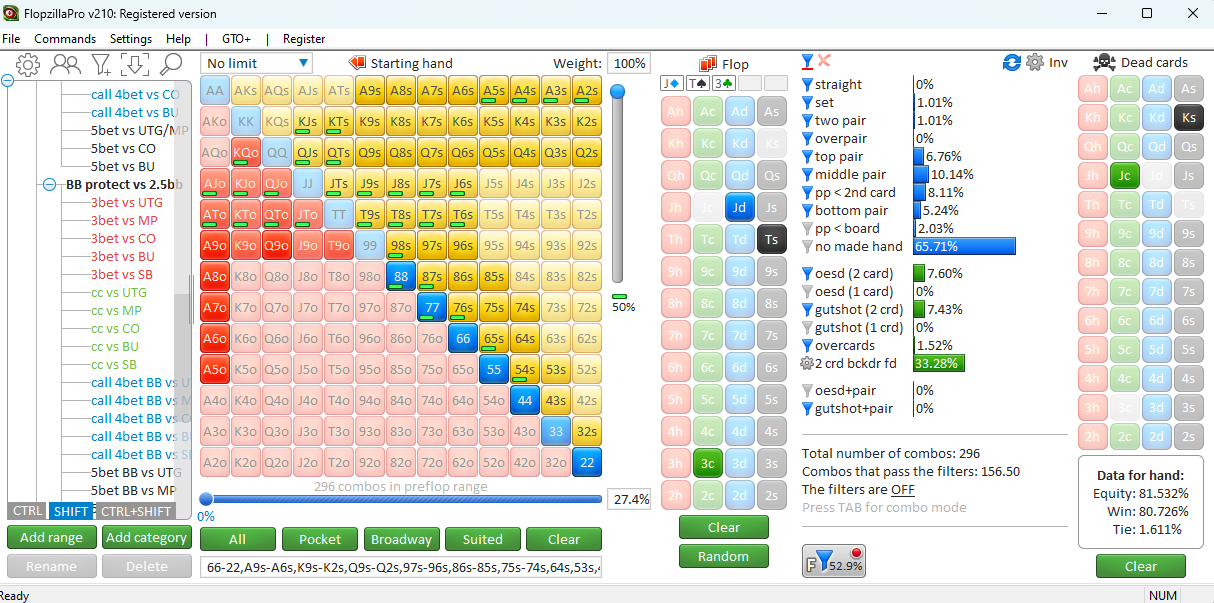
Task: Click the gutshot (2 crd) filter funnel
Action: [807, 310]
